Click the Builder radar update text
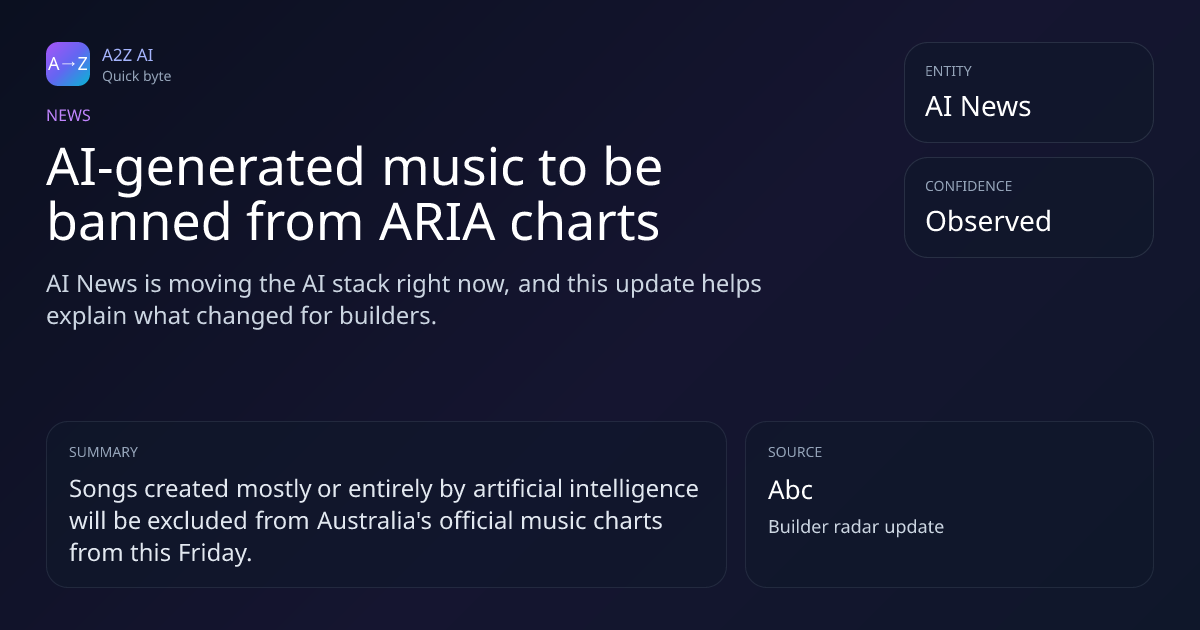 click(x=855, y=527)
